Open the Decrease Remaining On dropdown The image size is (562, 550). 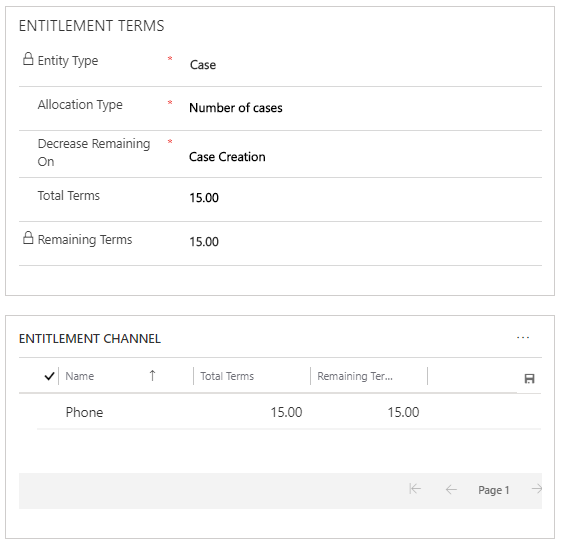(227, 157)
